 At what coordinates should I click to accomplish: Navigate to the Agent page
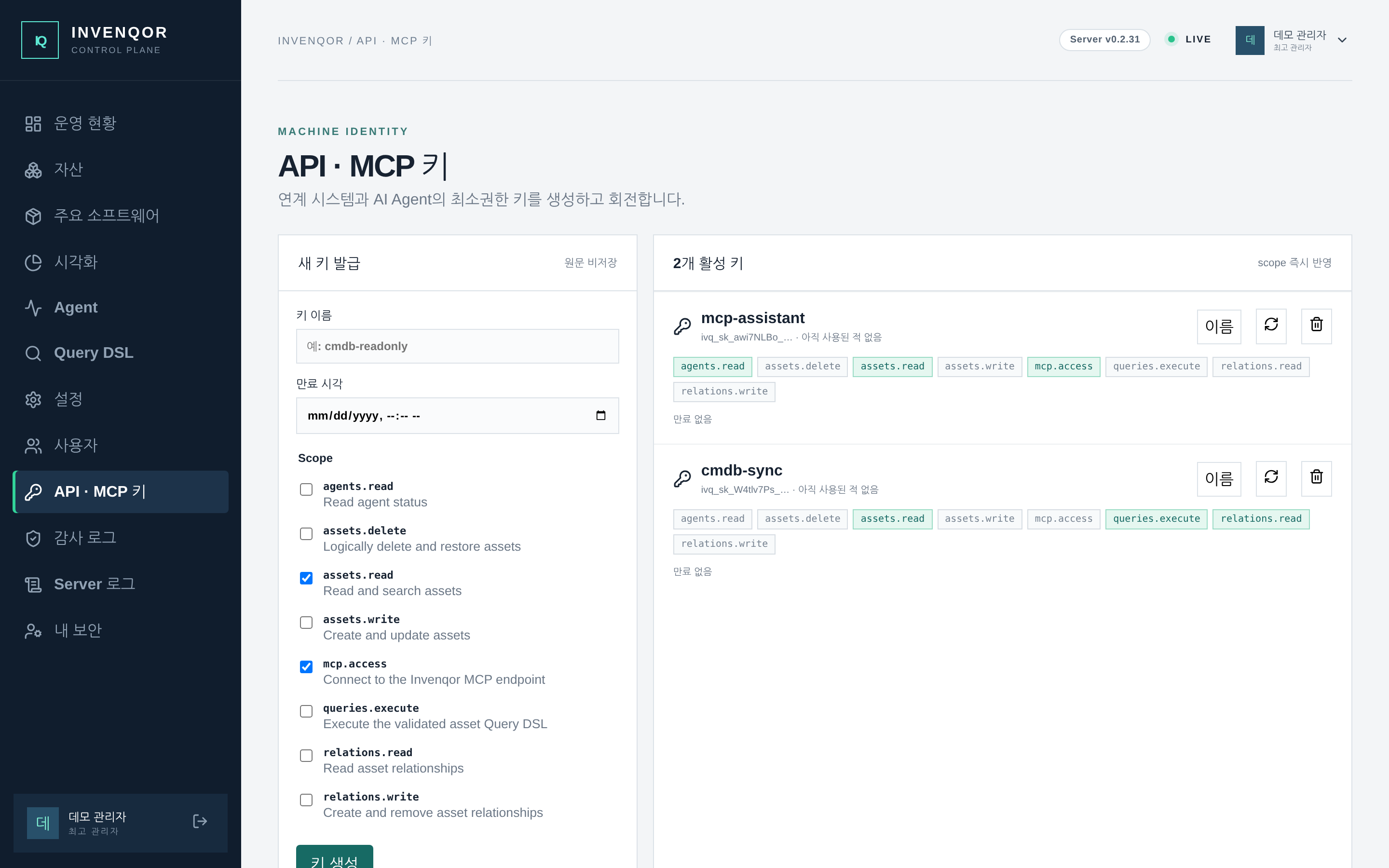121,308
